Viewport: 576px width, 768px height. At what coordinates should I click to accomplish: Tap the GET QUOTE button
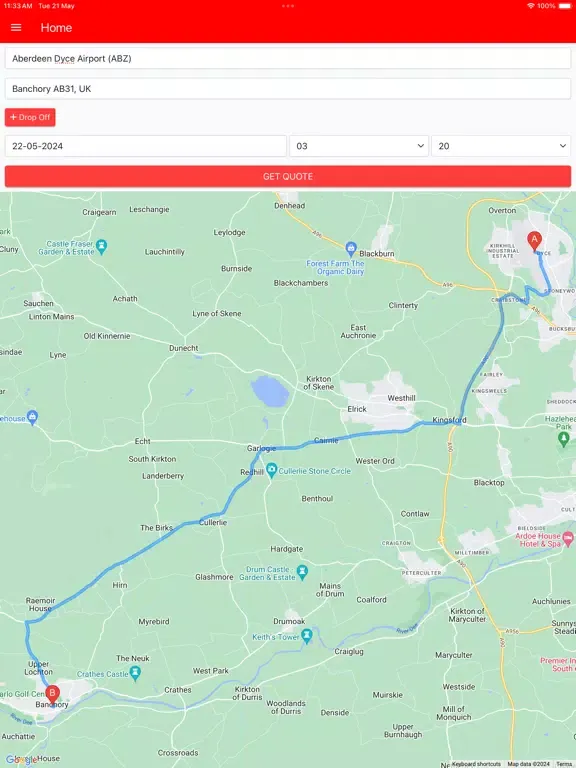point(288,176)
